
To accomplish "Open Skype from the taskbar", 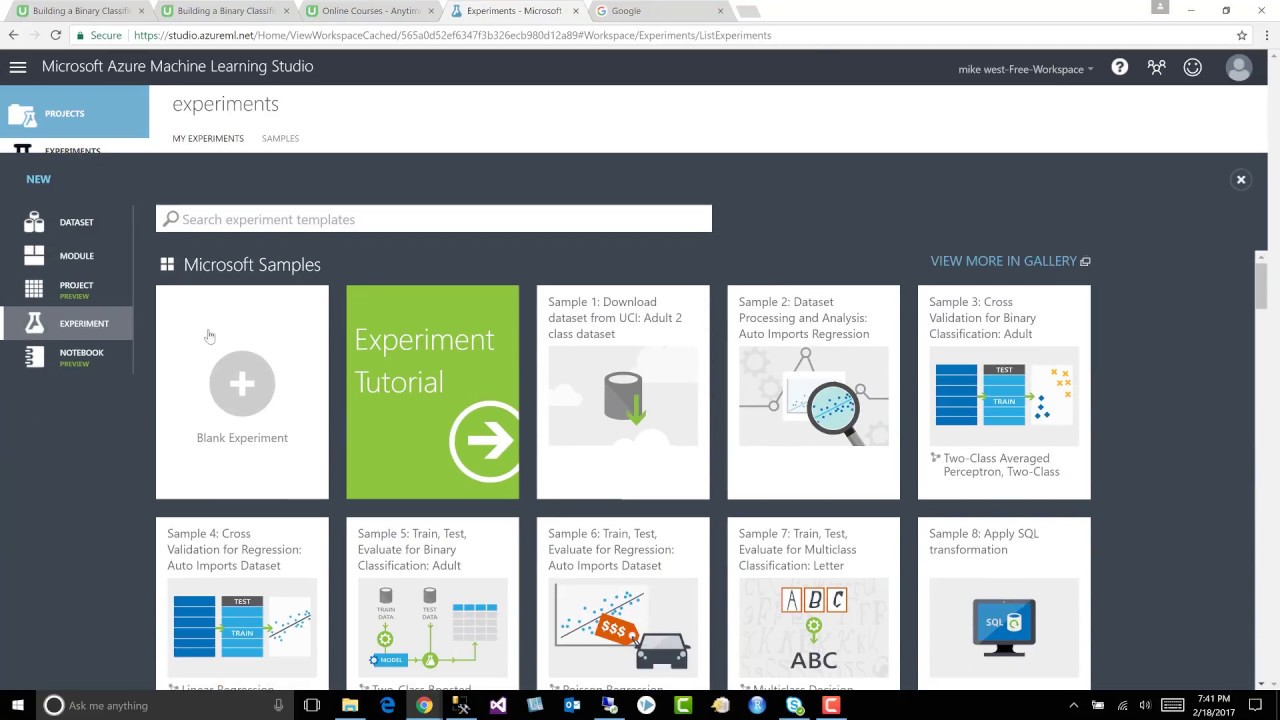I will click(794, 705).
